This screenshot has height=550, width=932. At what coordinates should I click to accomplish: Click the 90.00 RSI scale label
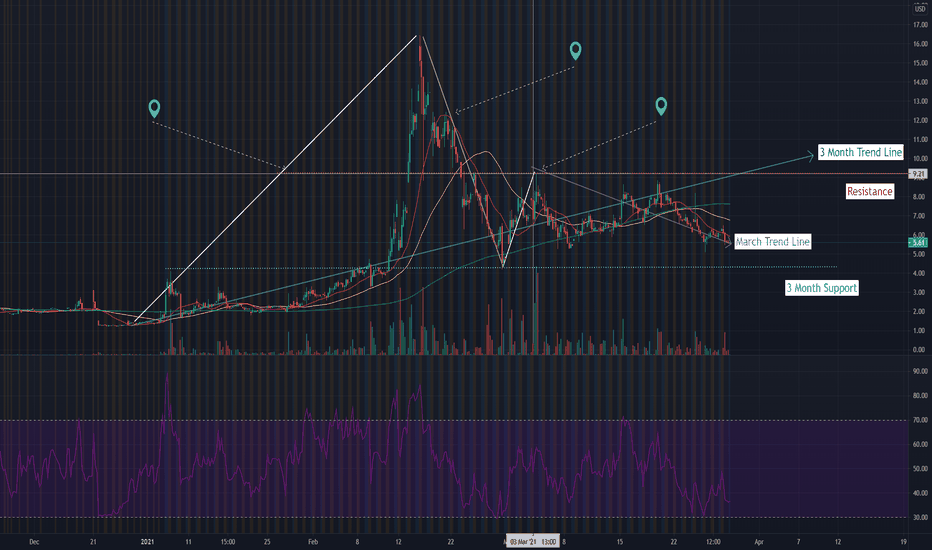tap(920, 371)
